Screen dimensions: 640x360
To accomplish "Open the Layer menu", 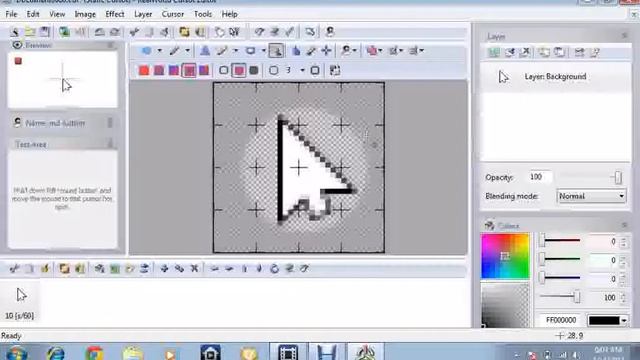I will 143,14.
